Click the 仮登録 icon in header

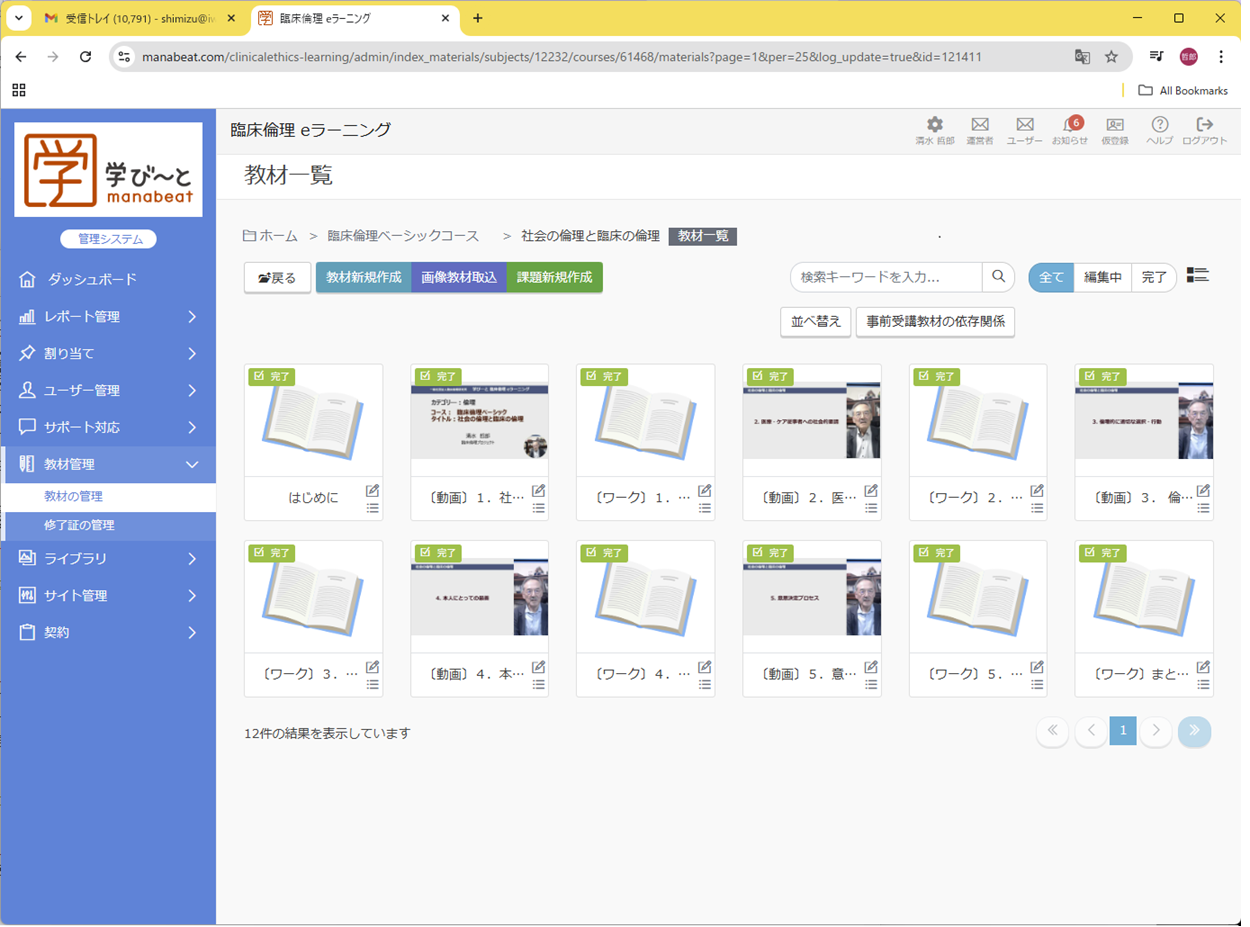(1114, 125)
